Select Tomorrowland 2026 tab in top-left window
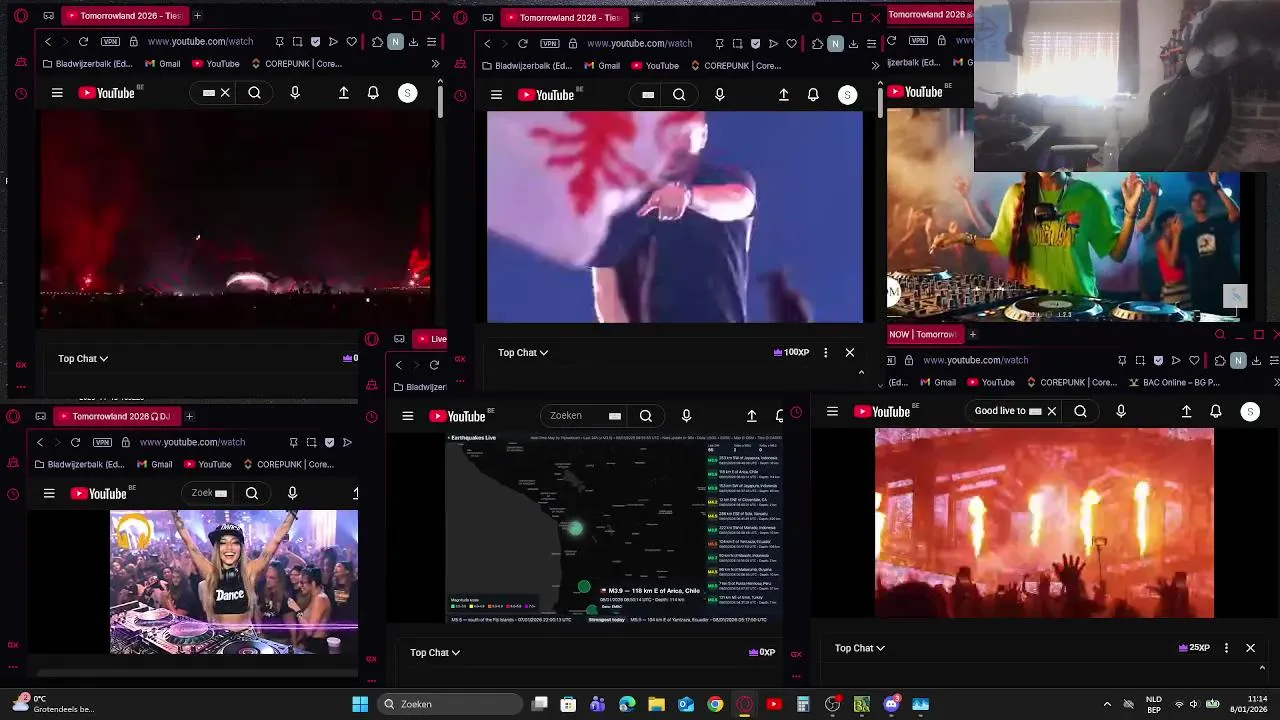The image size is (1280, 720). (x=124, y=16)
